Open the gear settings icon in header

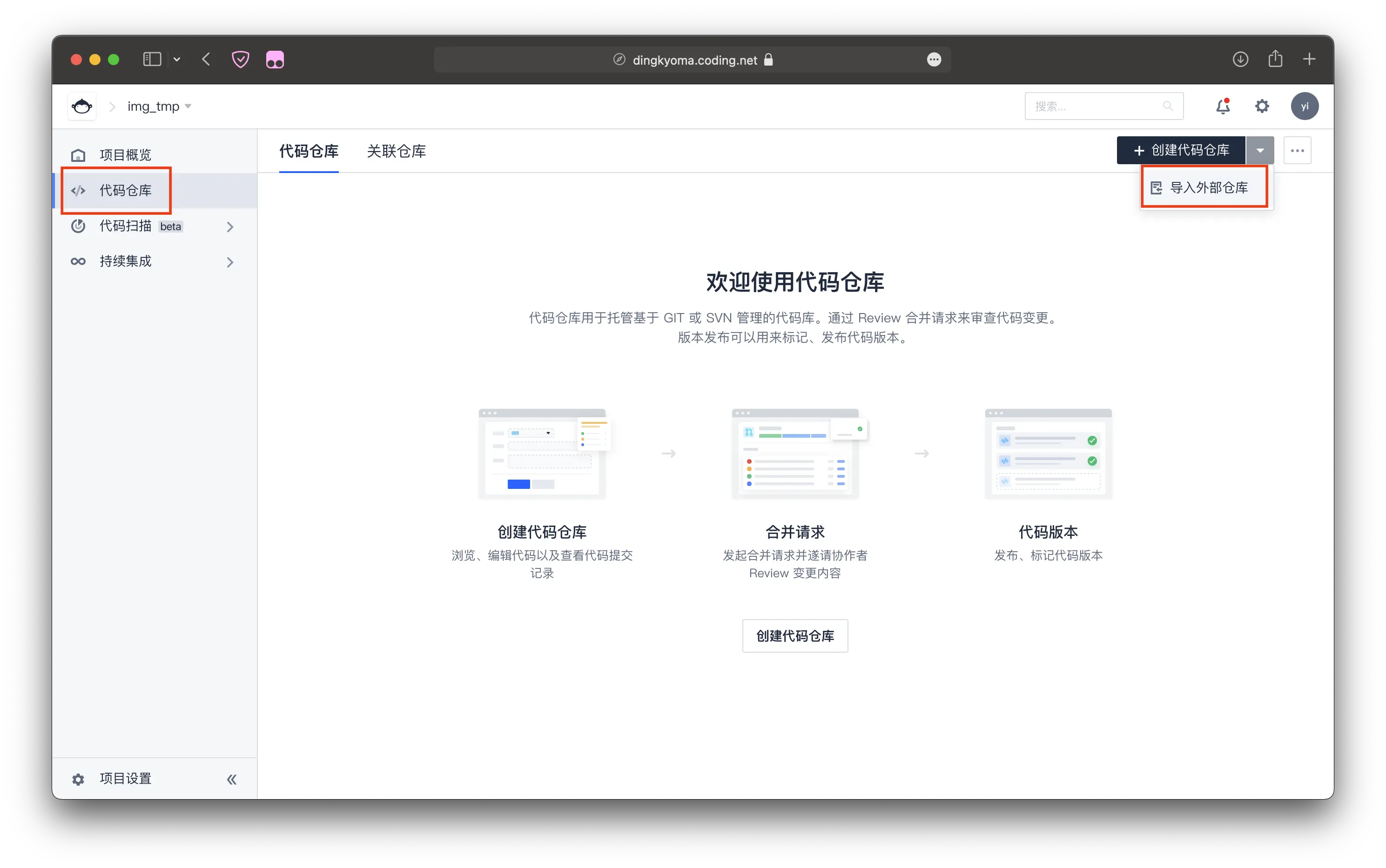(1262, 106)
